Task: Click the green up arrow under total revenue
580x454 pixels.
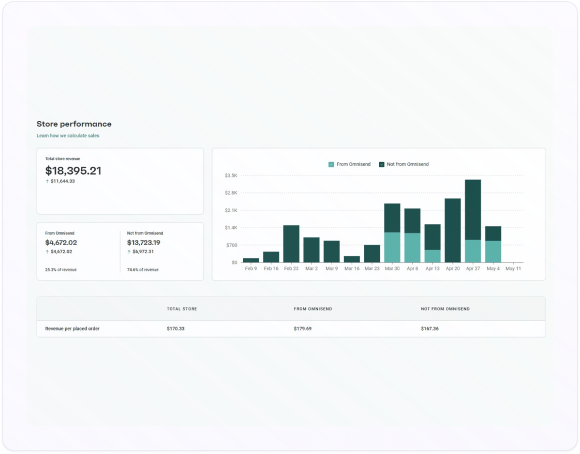Action: [x=47, y=181]
